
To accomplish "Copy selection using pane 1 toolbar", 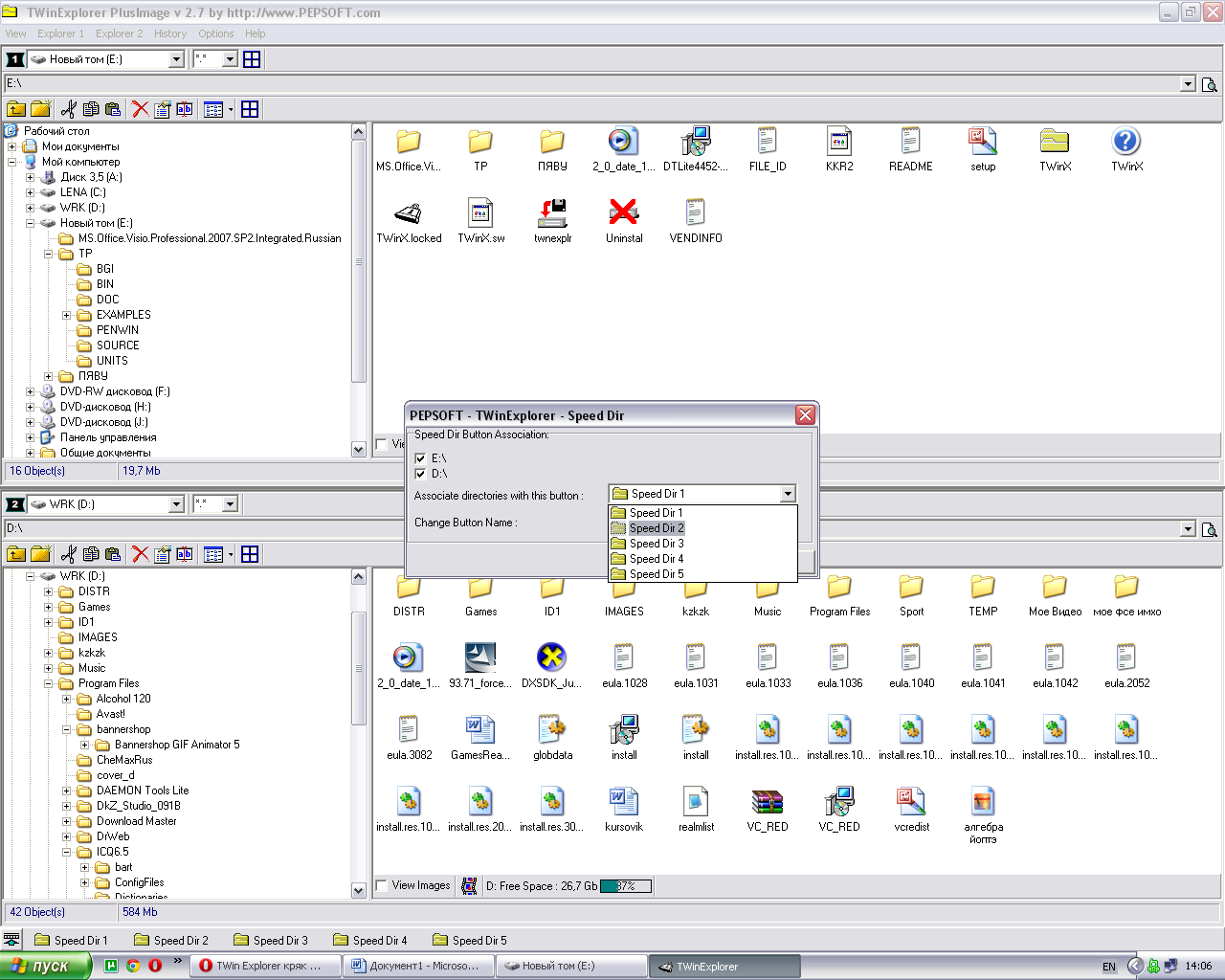I will pos(91,109).
